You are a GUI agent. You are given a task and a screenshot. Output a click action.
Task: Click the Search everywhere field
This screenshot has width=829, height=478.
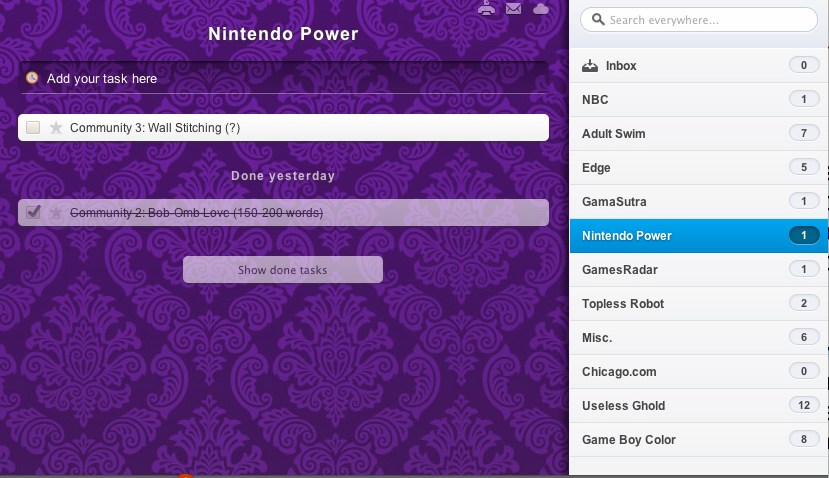699,20
